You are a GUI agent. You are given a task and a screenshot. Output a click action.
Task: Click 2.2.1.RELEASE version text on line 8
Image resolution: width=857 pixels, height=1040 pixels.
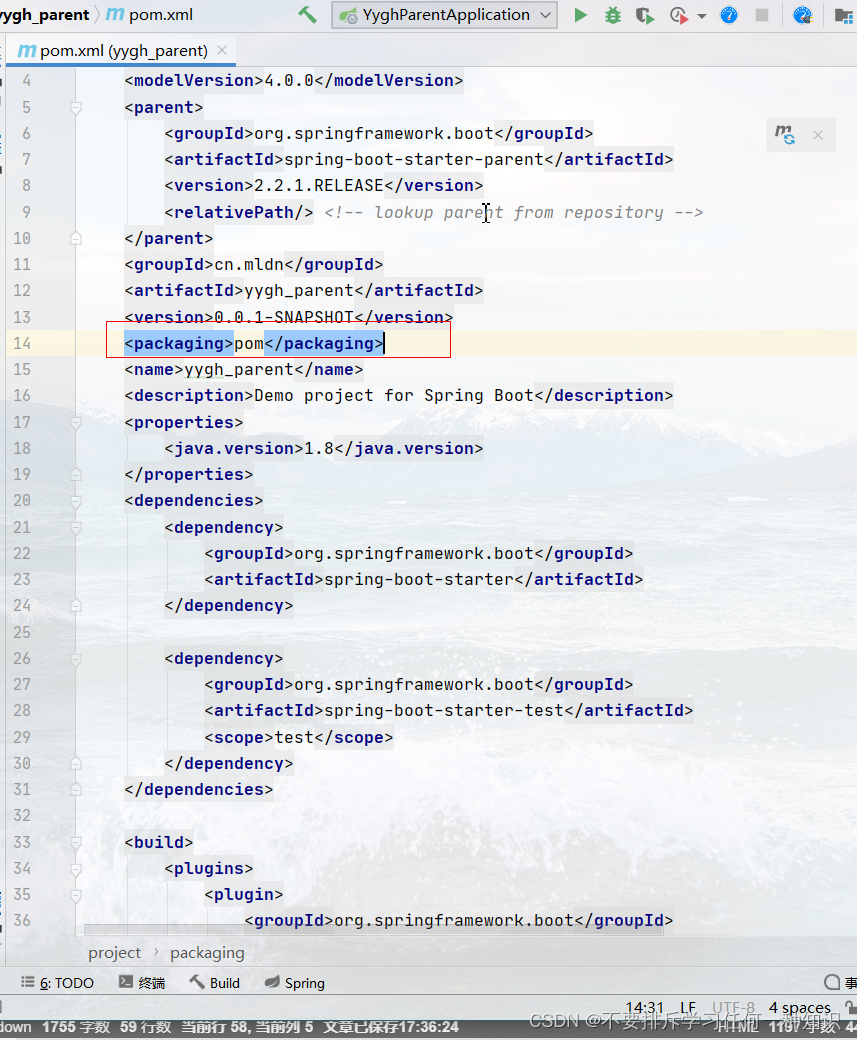pyautogui.click(x=318, y=185)
